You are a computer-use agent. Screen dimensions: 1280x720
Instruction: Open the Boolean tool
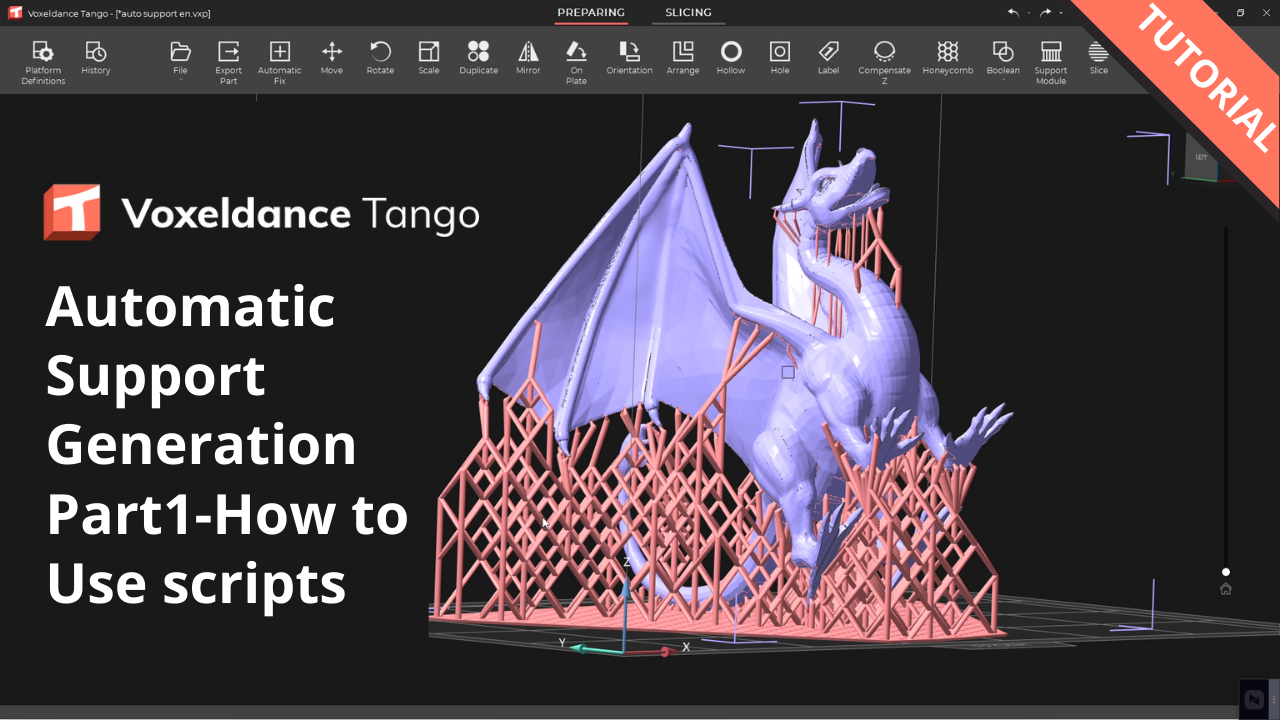point(1003,58)
